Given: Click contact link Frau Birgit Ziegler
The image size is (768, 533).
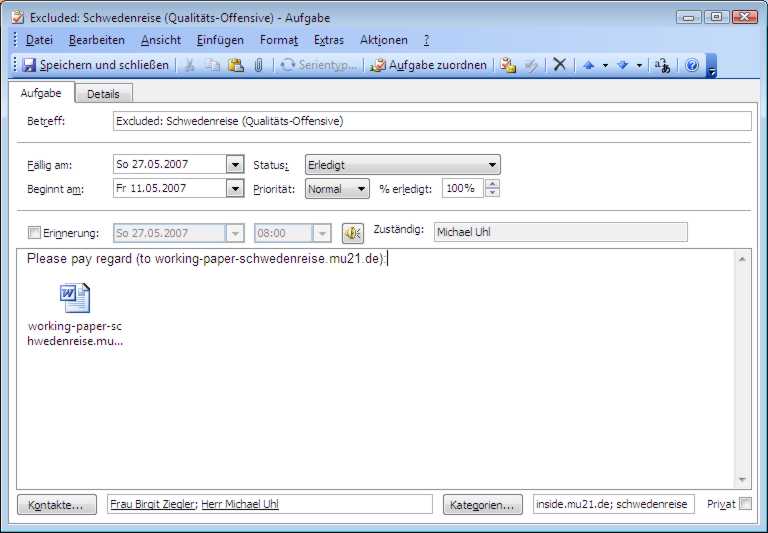Looking at the screenshot, I should click(152, 504).
